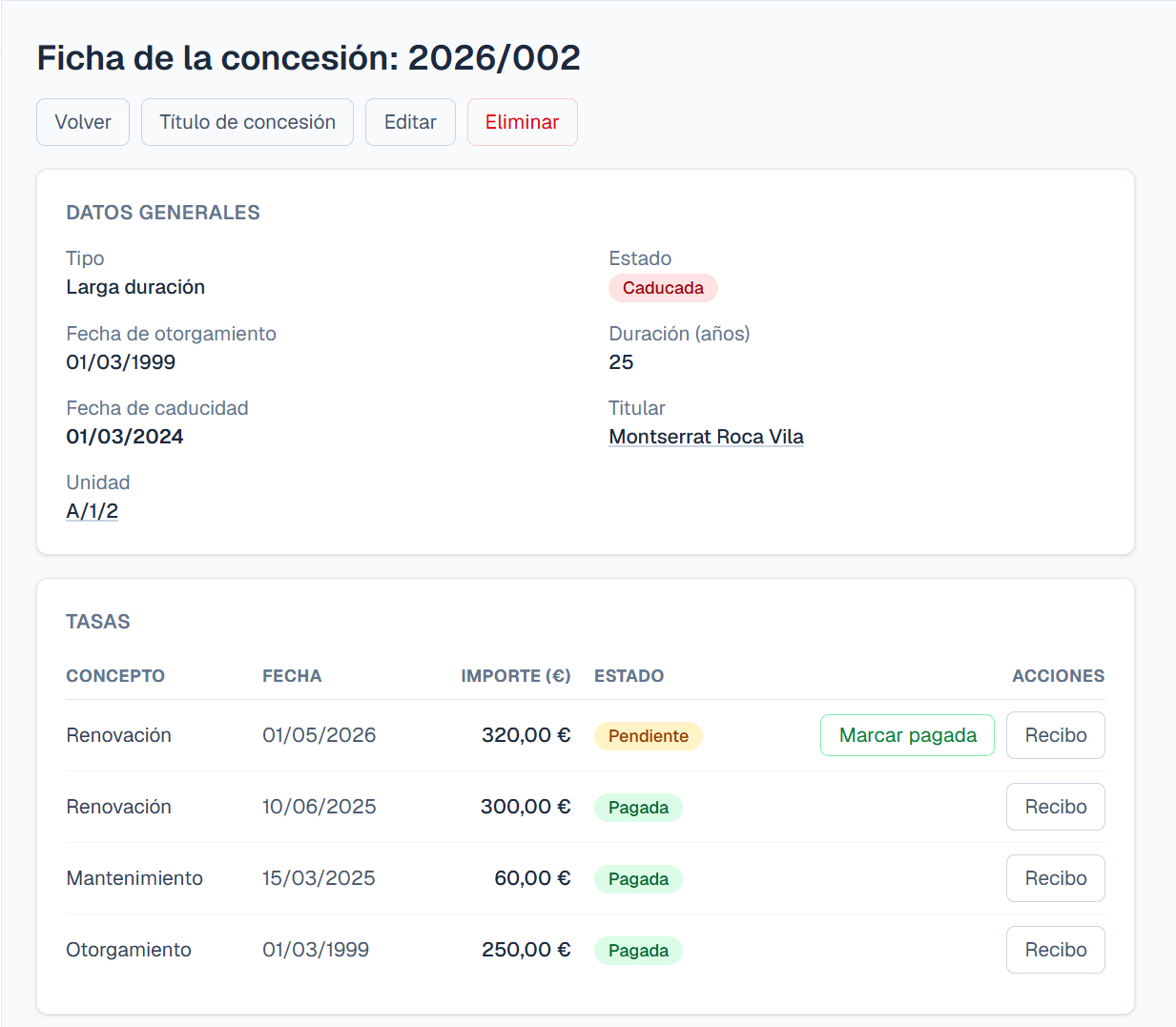Click the value Larga duración
Viewport: 1176px width, 1027px height.
pos(135,287)
